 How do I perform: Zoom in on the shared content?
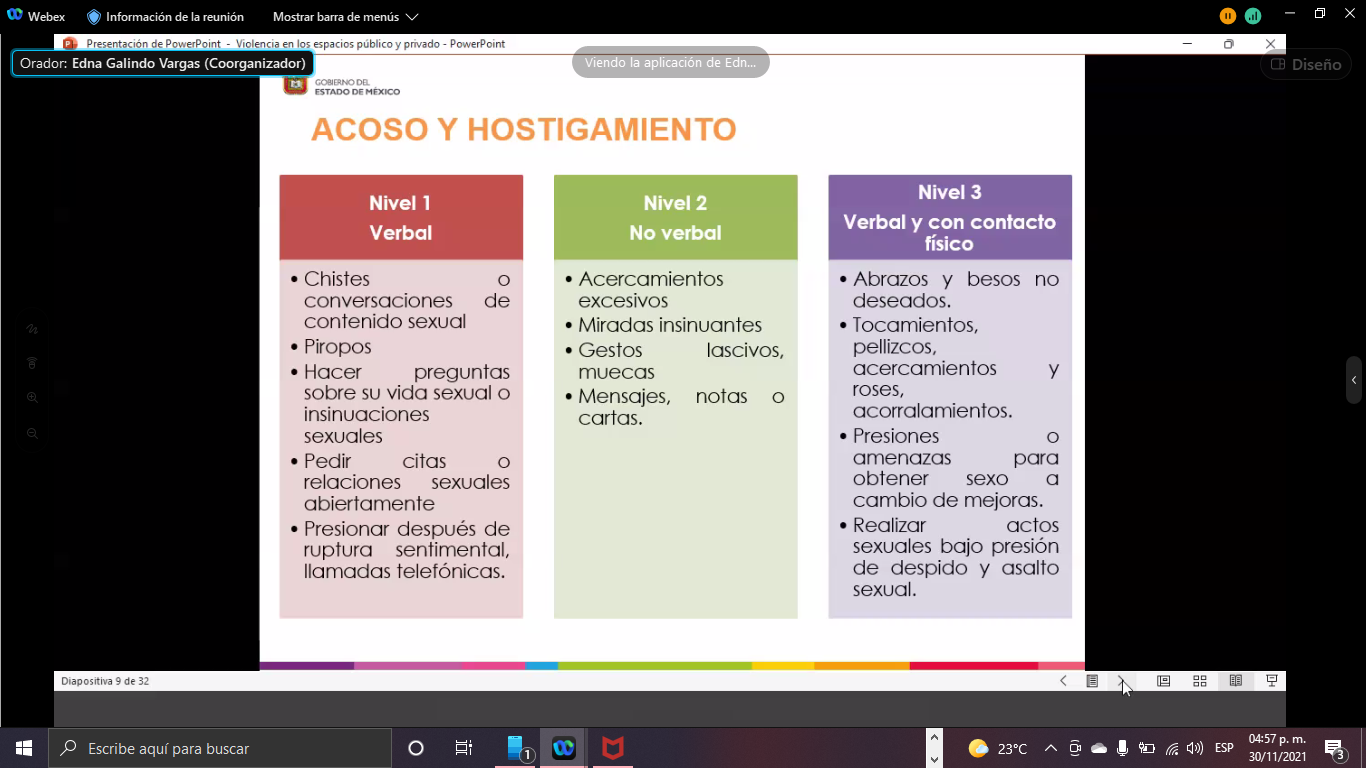[32, 397]
